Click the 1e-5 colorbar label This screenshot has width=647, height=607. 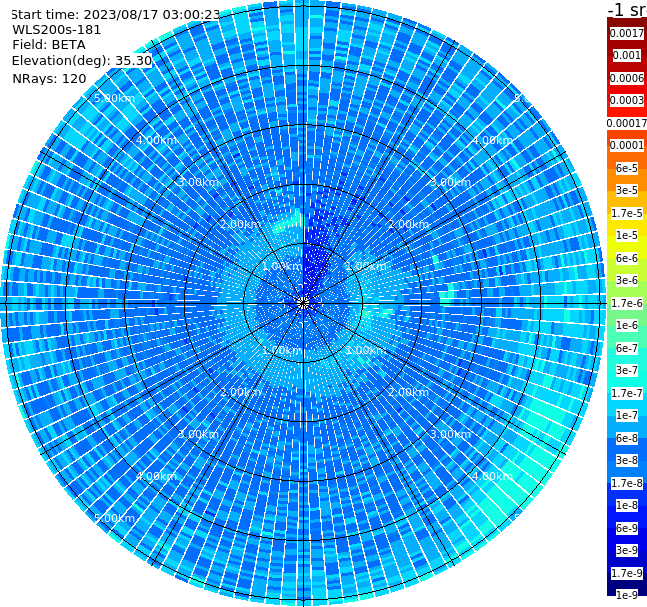(x=627, y=235)
